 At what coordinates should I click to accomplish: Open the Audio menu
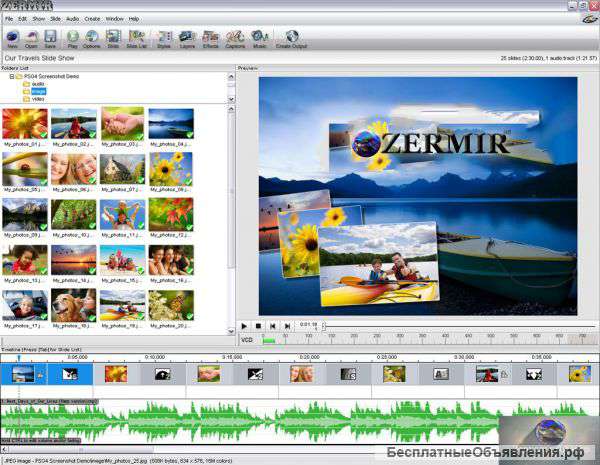click(72, 19)
